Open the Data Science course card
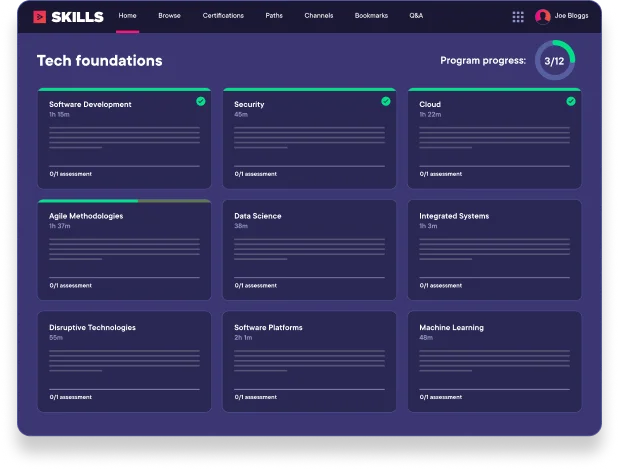The height and width of the screenshot is (470, 619). click(258, 216)
